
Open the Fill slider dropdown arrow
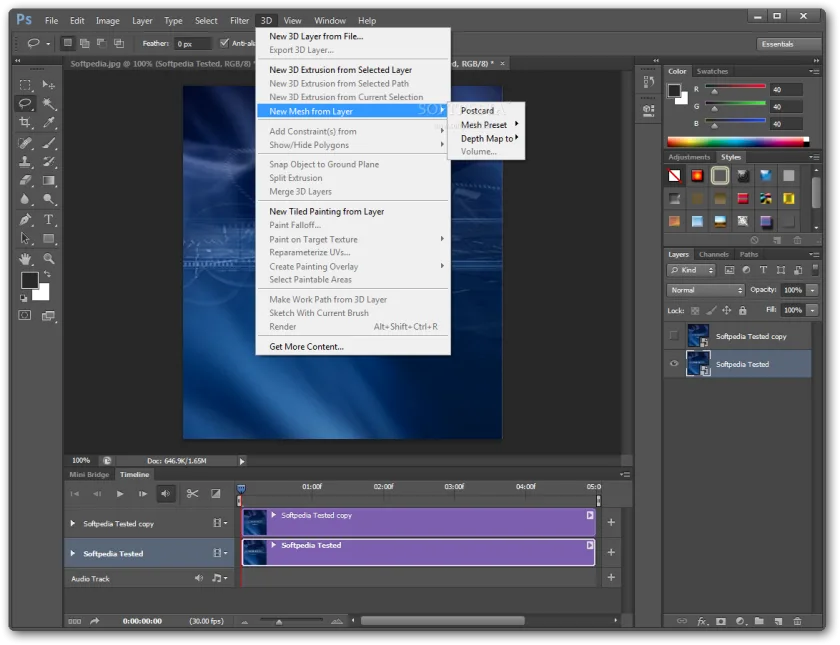coord(813,310)
